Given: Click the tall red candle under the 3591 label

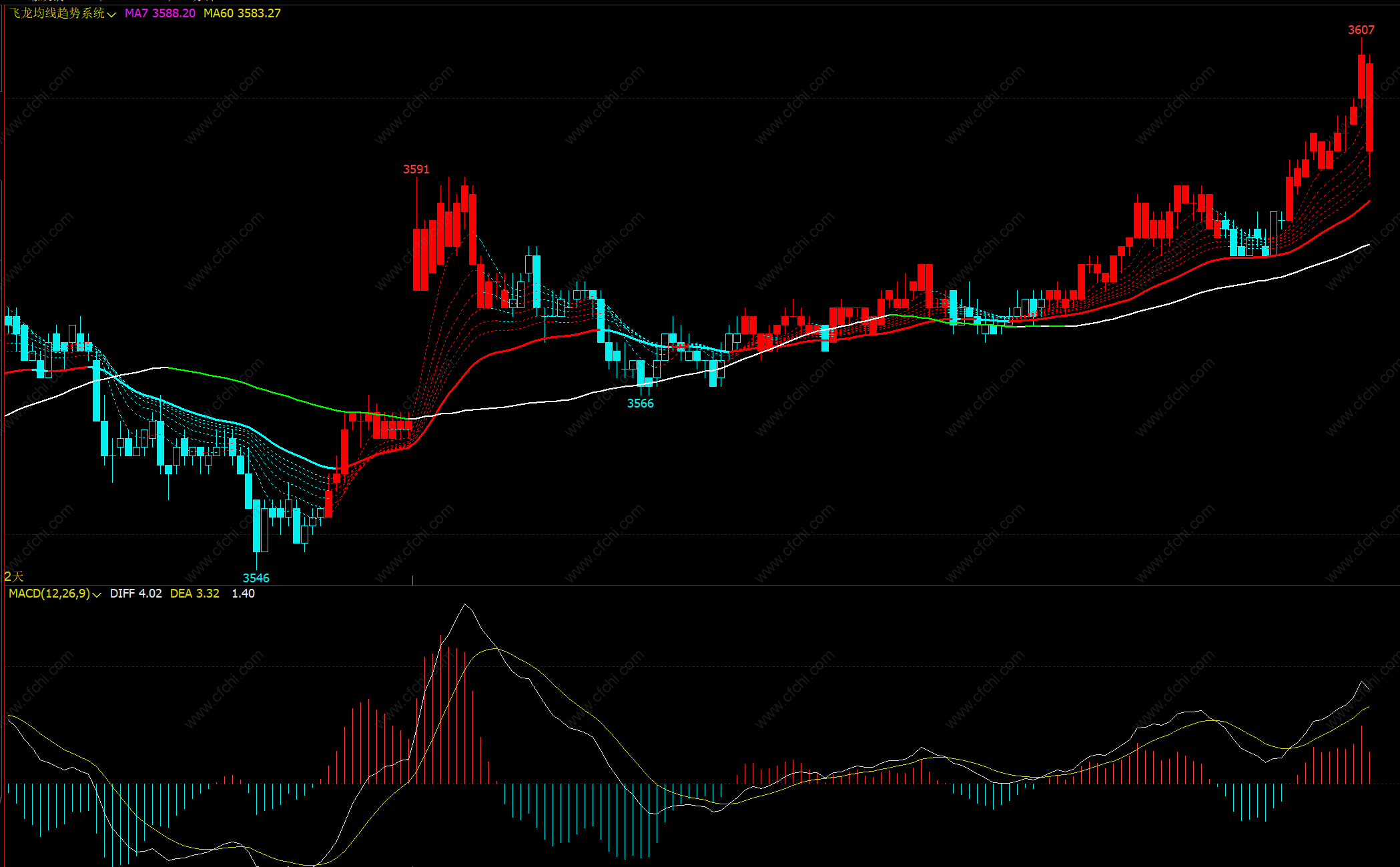Looking at the screenshot, I should point(417,259).
